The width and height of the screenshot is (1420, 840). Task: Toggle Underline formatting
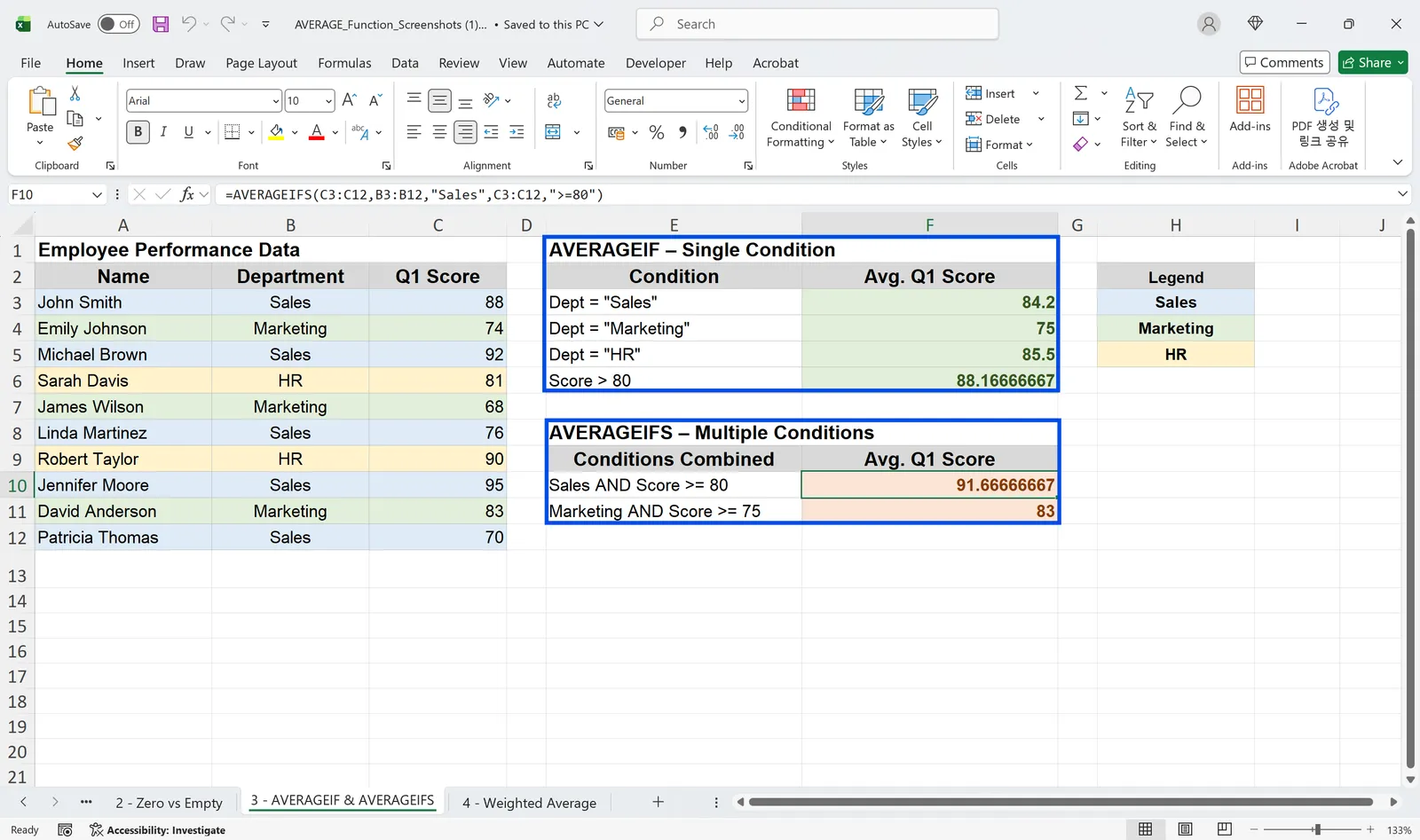point(188,132)
